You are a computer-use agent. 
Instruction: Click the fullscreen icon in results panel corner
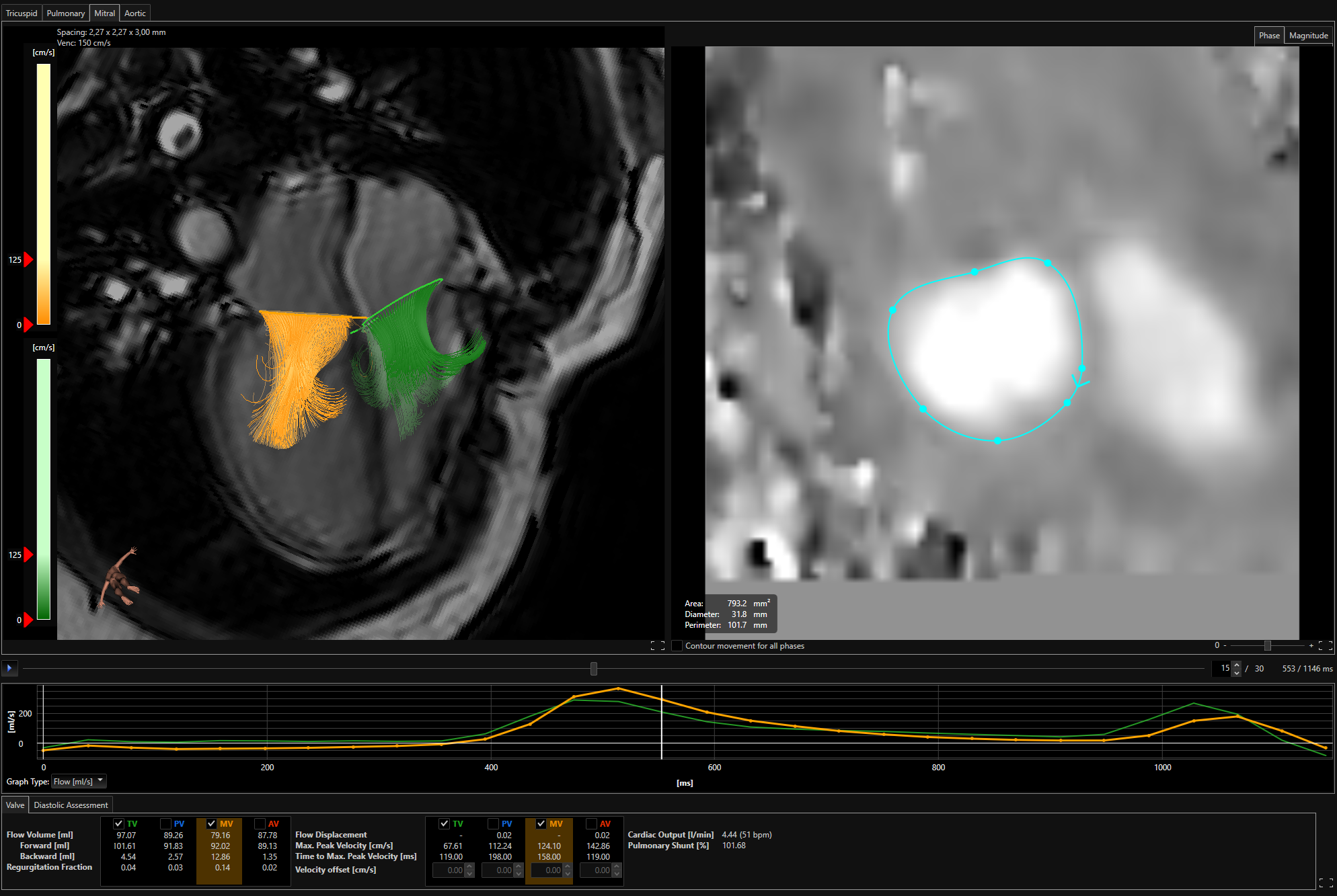point(1325,883)
